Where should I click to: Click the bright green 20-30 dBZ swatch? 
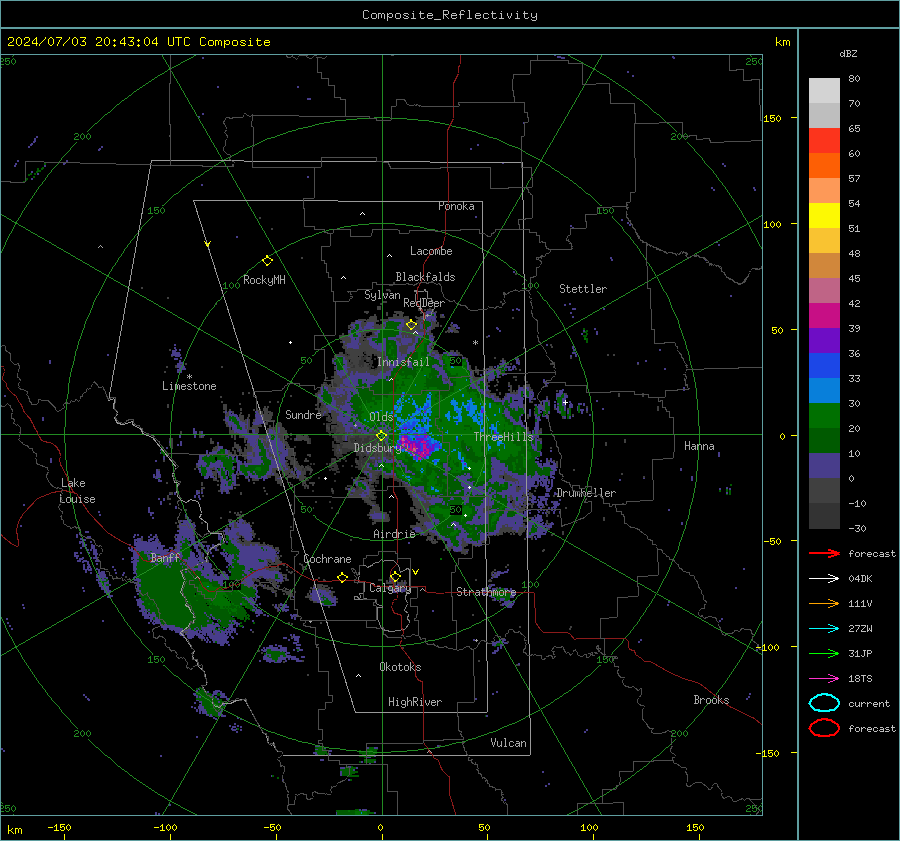click(824, 416)
